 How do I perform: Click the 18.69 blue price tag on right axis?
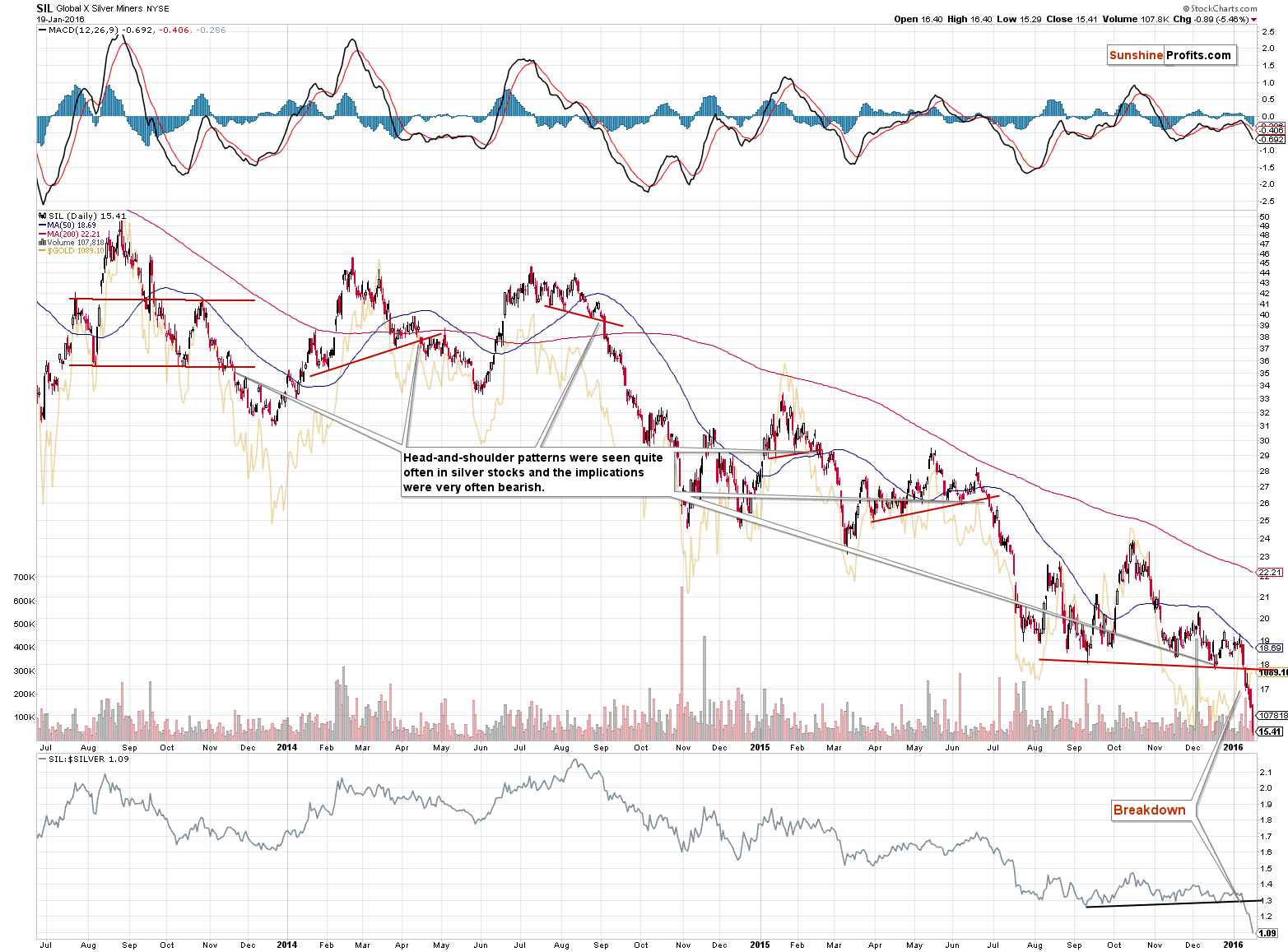[x=1270, y=648]
